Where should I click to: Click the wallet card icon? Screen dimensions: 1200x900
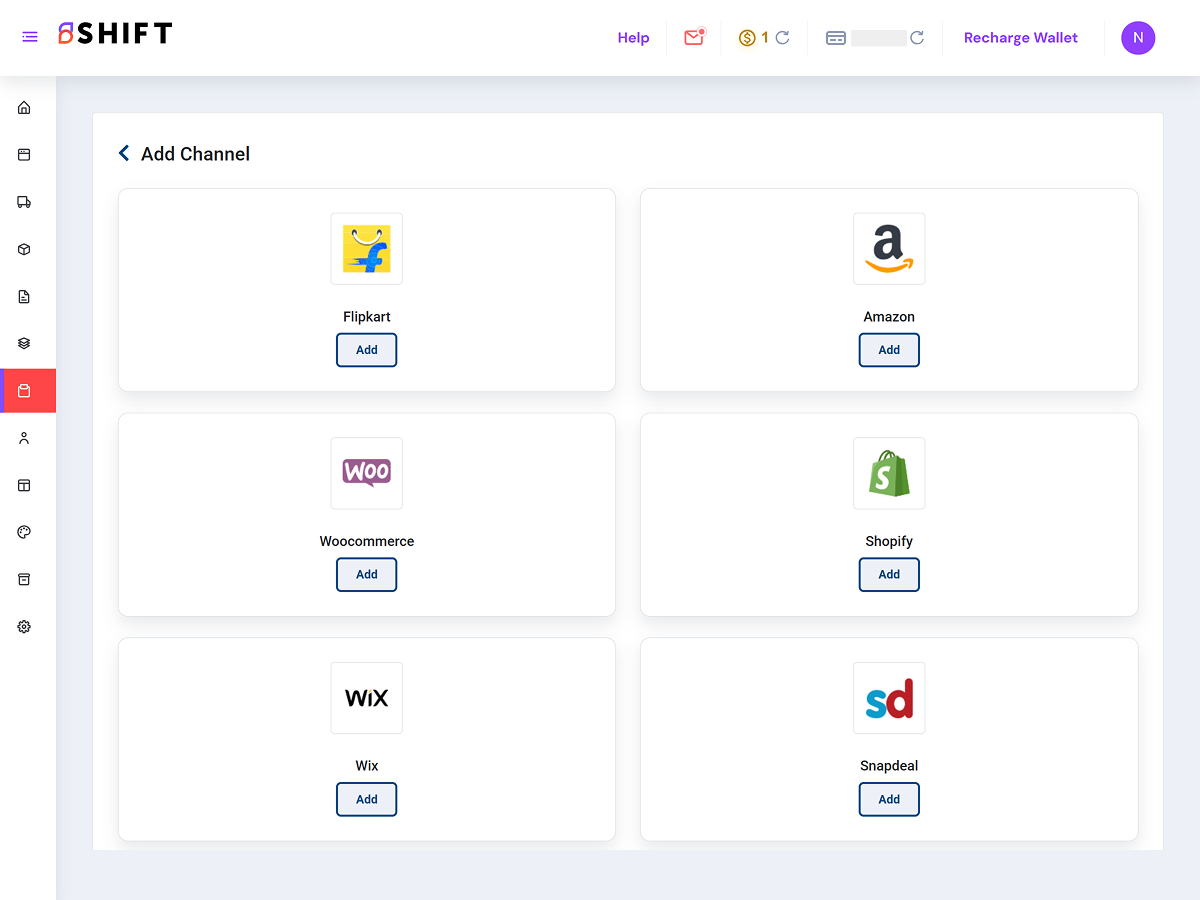click(x=836, y=38)
